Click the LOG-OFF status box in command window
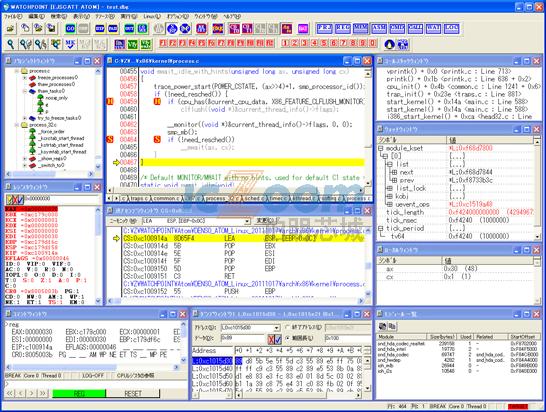Screen dimensions: 546x412 pos(93,375)
